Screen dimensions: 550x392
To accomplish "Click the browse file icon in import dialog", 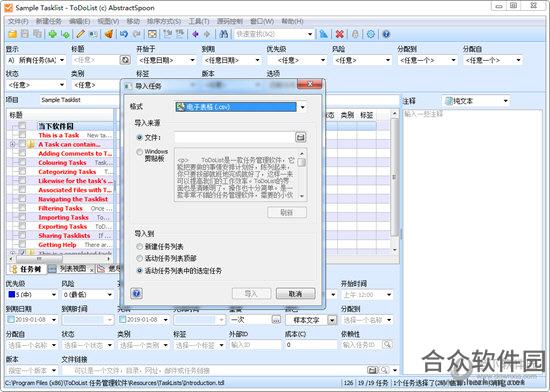I will pyautogui.click(x=301, y=137).
